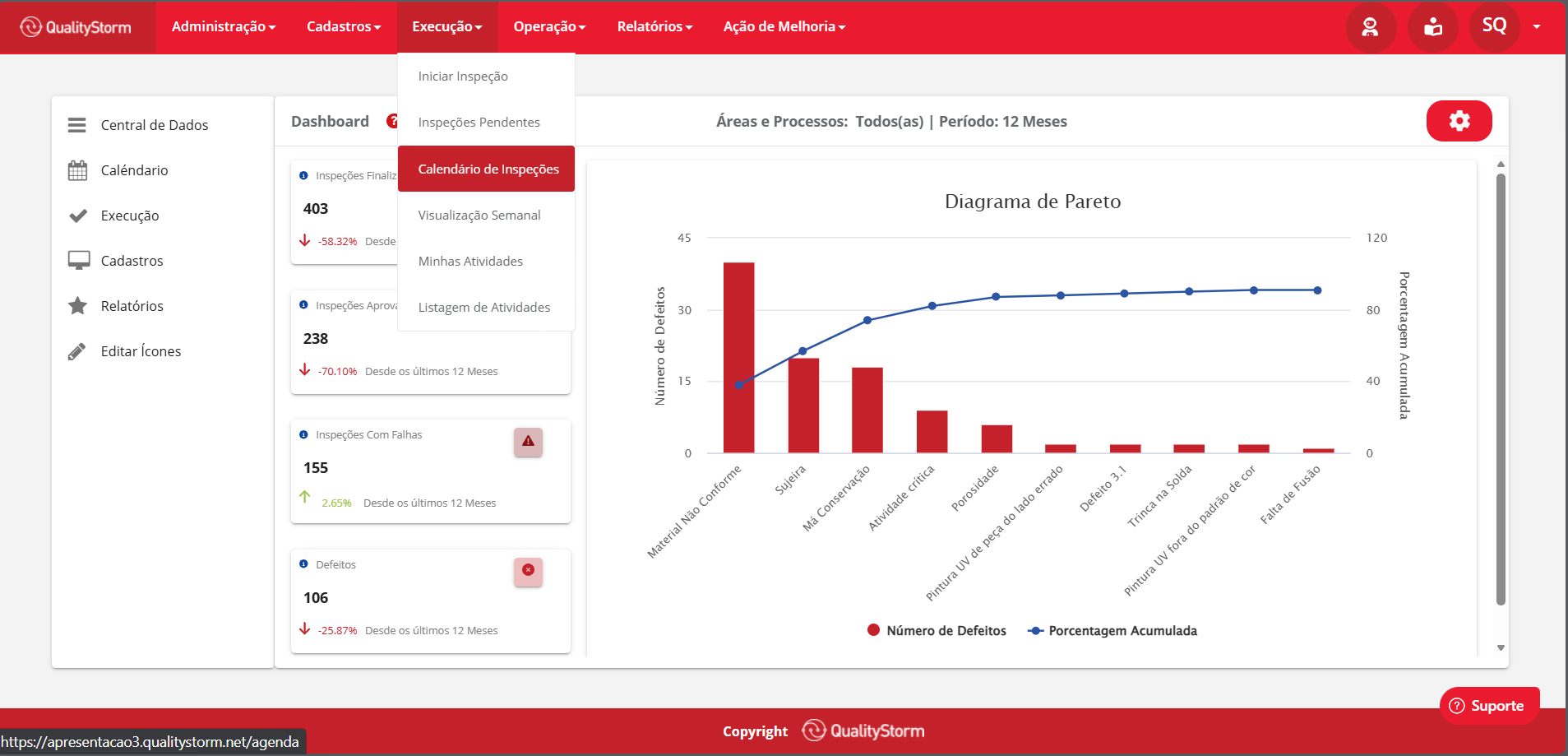Click down arrow icon next to -25.87%

coord(305,629)
